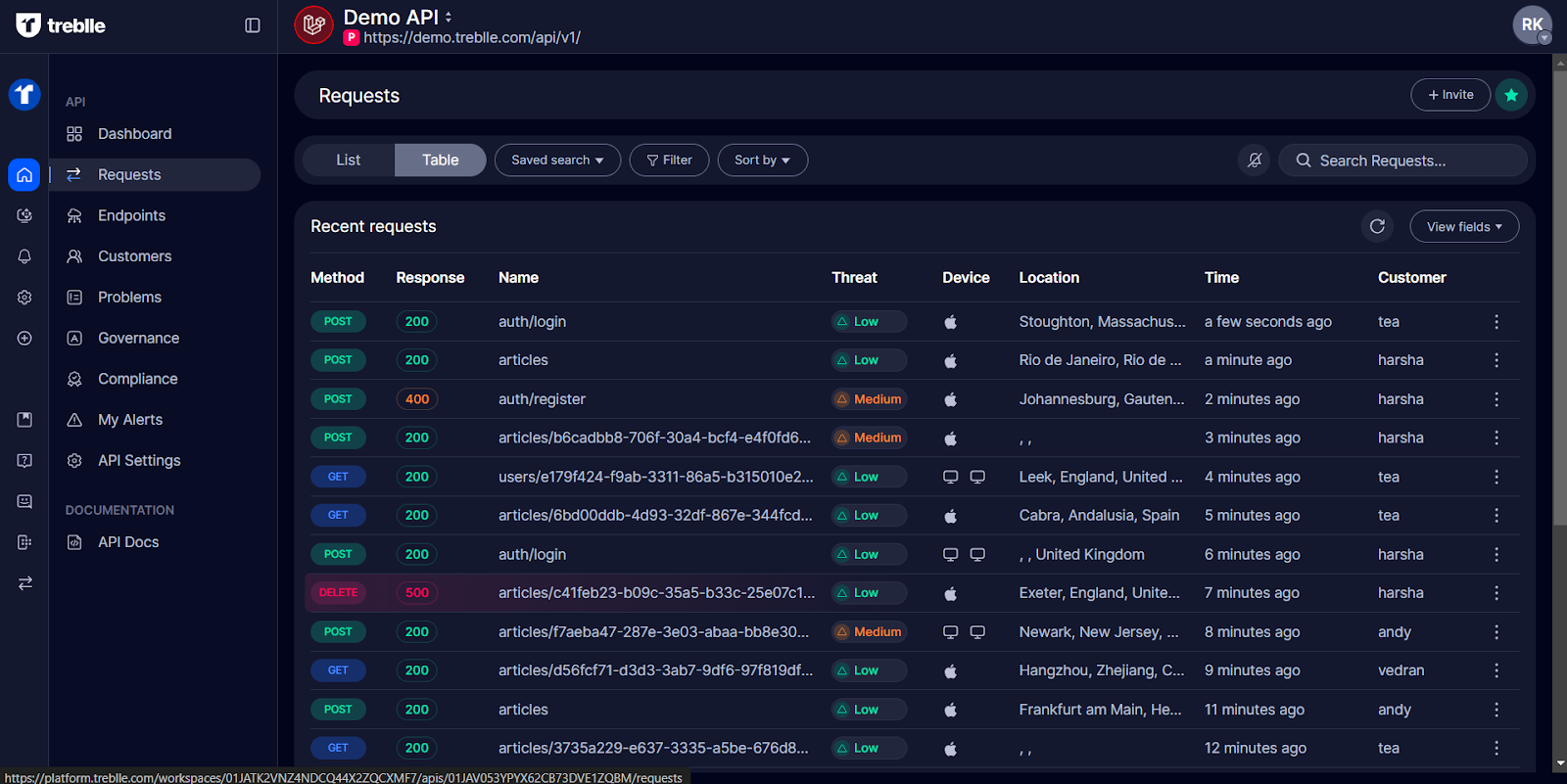Image resolution: width=1567 pixels, height=784 pixels.
Task: Click the home icon in the left rail
Action: [24, 174]
